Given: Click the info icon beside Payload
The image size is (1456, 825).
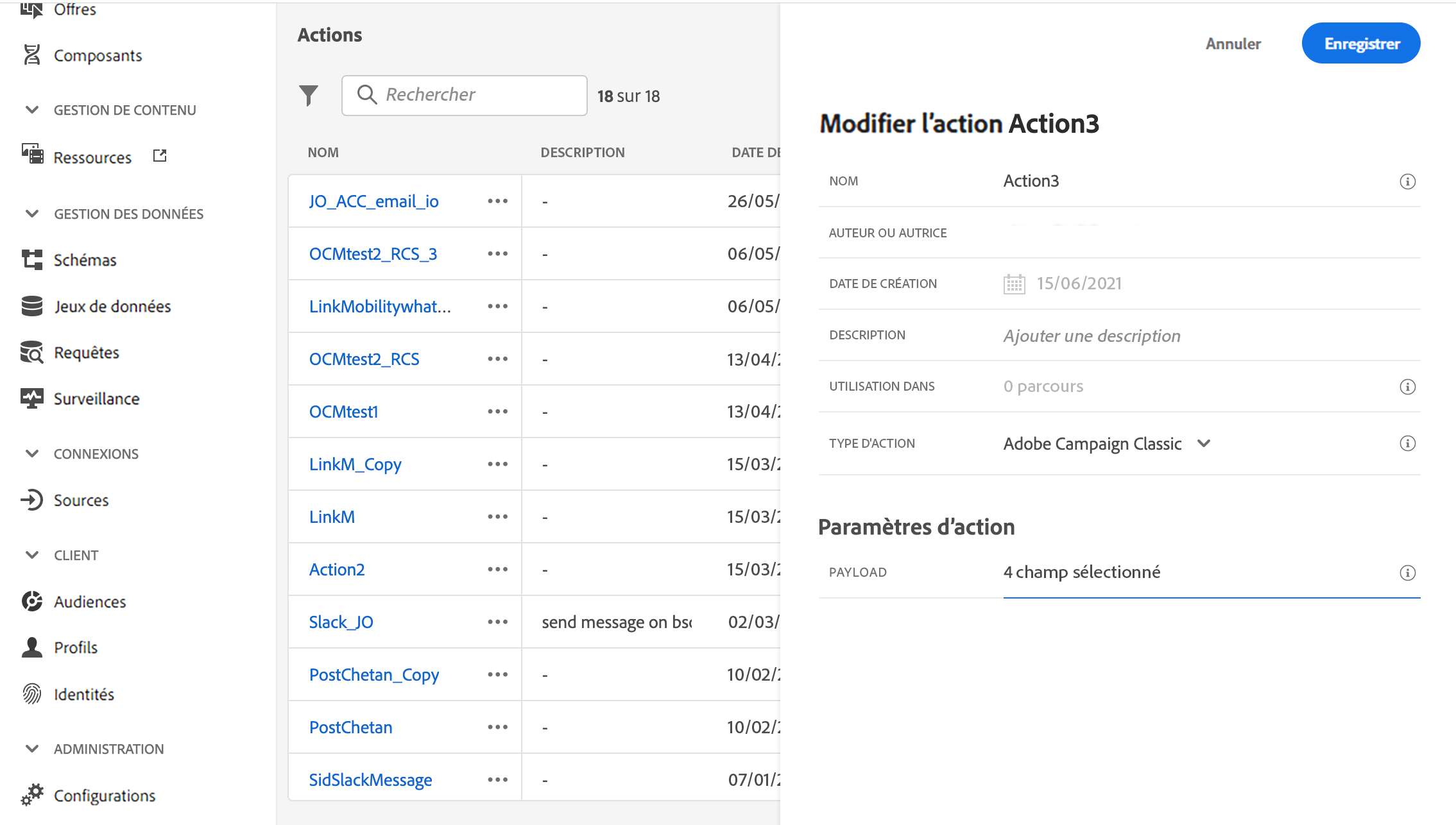Looking at the screenshot, I should tap(1407, 573).
